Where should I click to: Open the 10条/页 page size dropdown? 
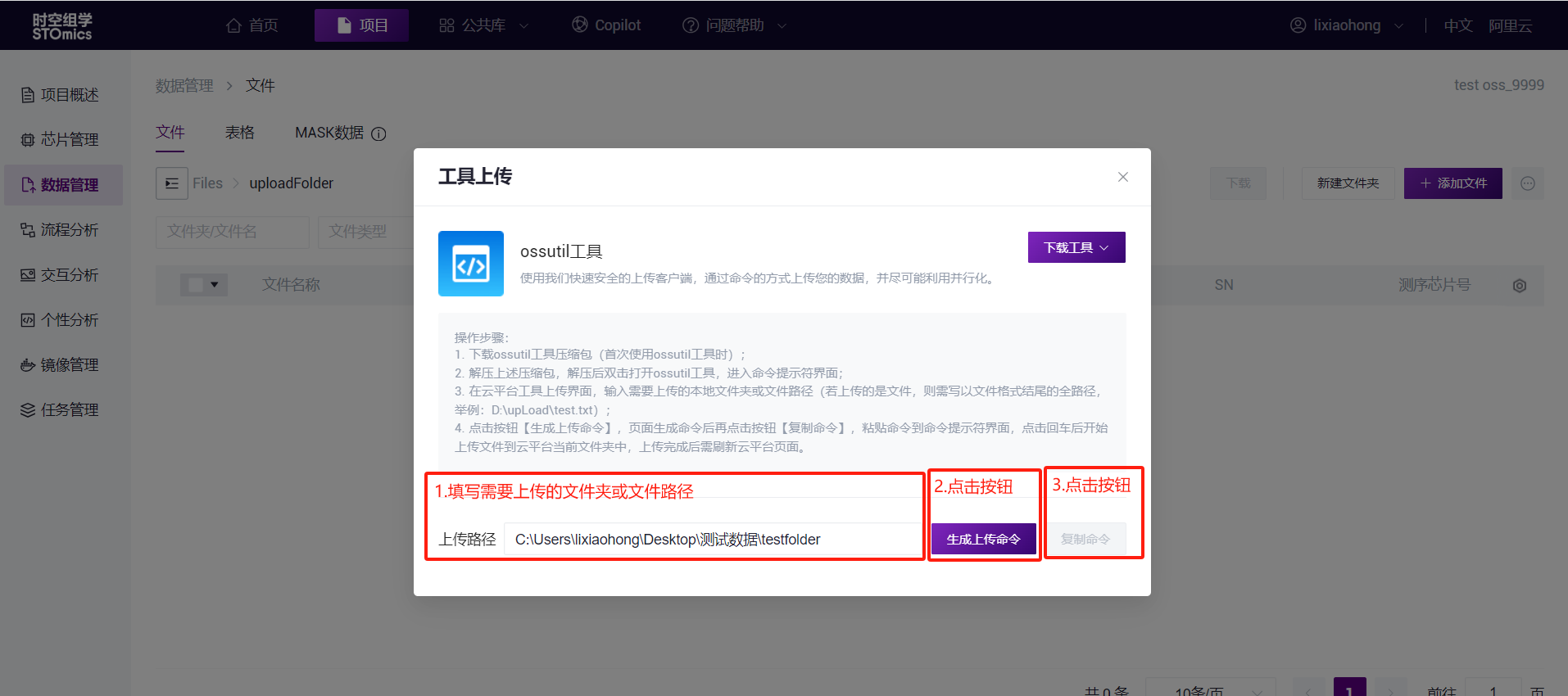coord(1210,688)
